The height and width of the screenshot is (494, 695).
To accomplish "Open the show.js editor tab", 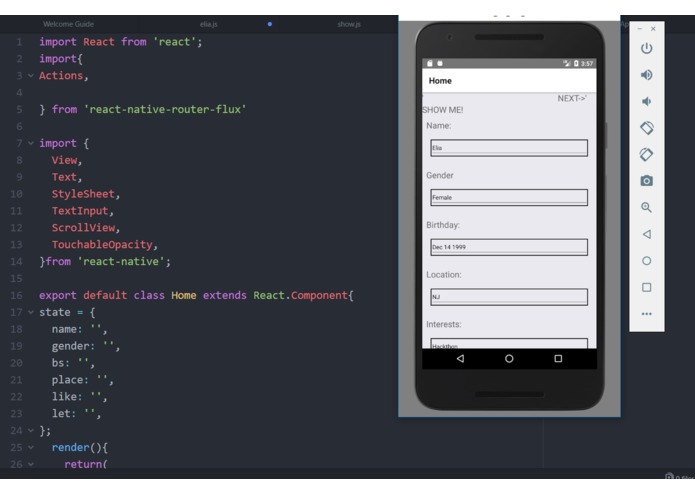I will click(349, 24).
